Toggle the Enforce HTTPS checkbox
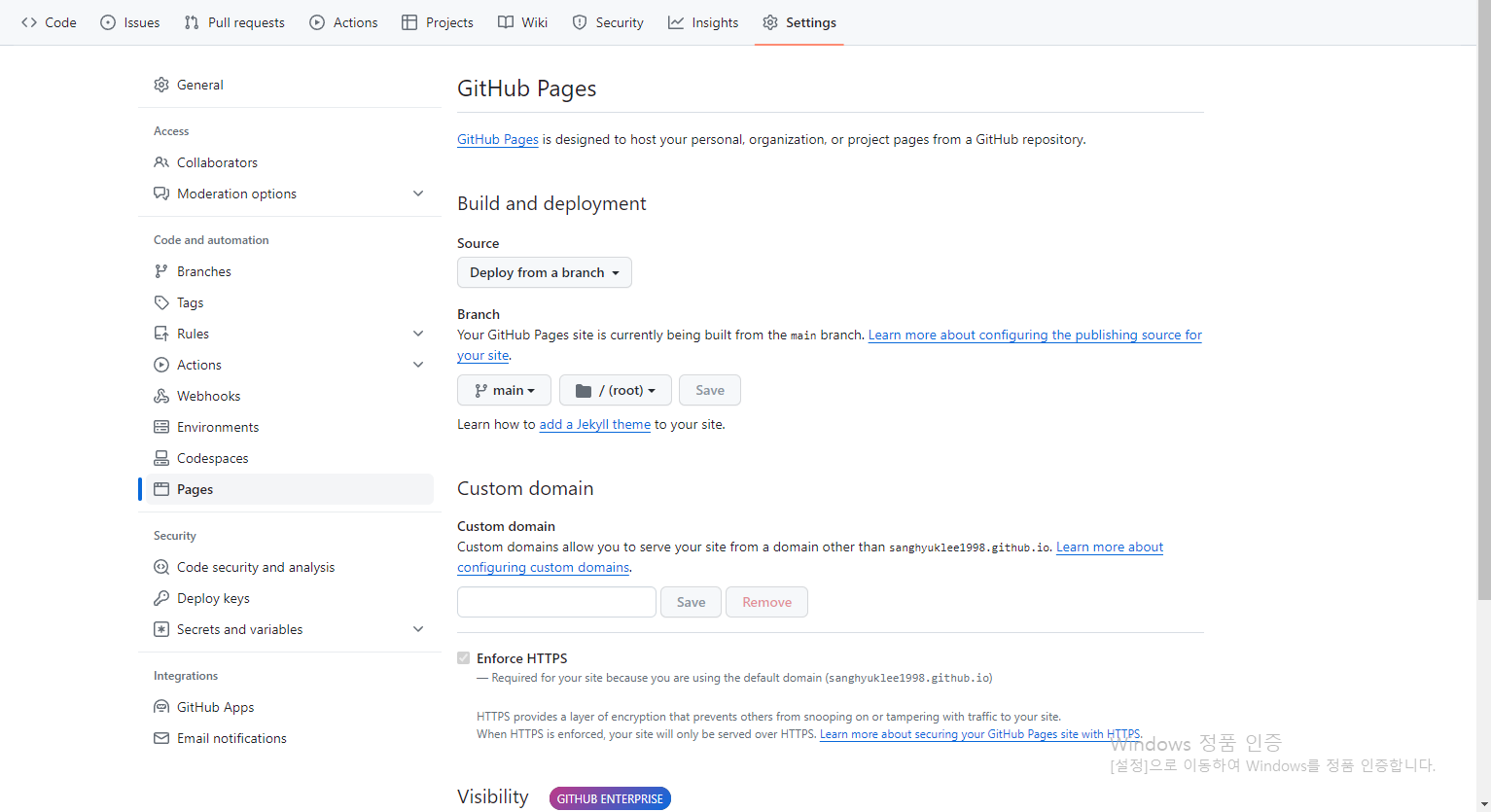 (x=464, y=658)
